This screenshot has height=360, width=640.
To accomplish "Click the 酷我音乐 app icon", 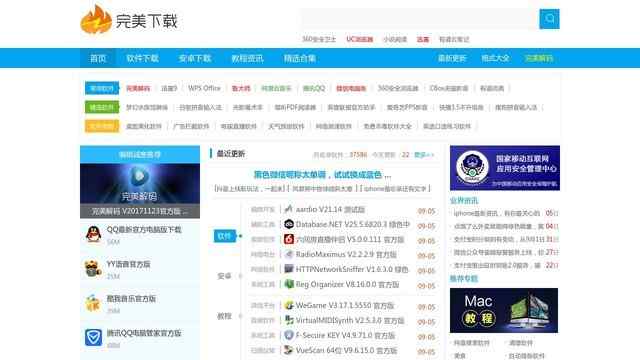I will (x=93, y=303).
